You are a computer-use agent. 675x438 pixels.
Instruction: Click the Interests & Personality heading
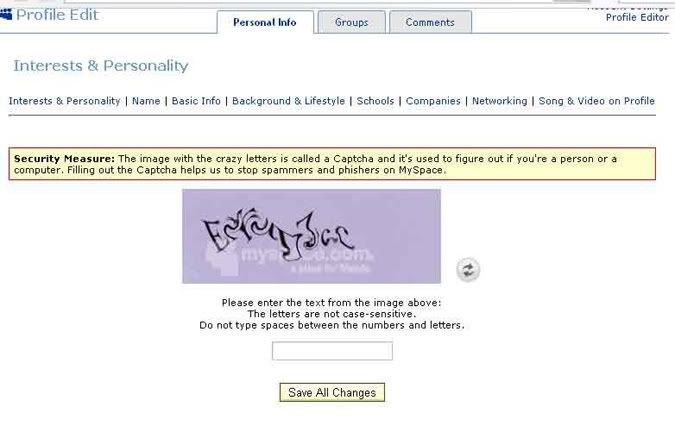tap(101, 65)
